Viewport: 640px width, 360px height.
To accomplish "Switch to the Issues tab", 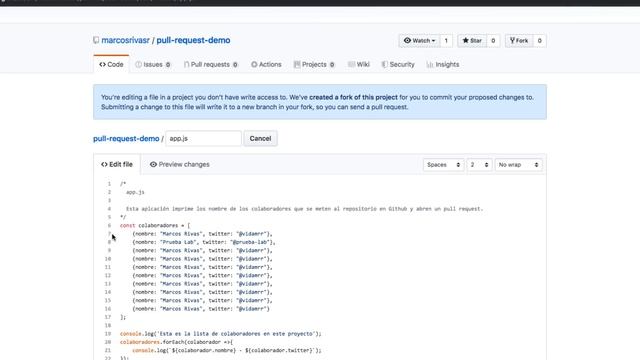I will [x=153, y=64].
